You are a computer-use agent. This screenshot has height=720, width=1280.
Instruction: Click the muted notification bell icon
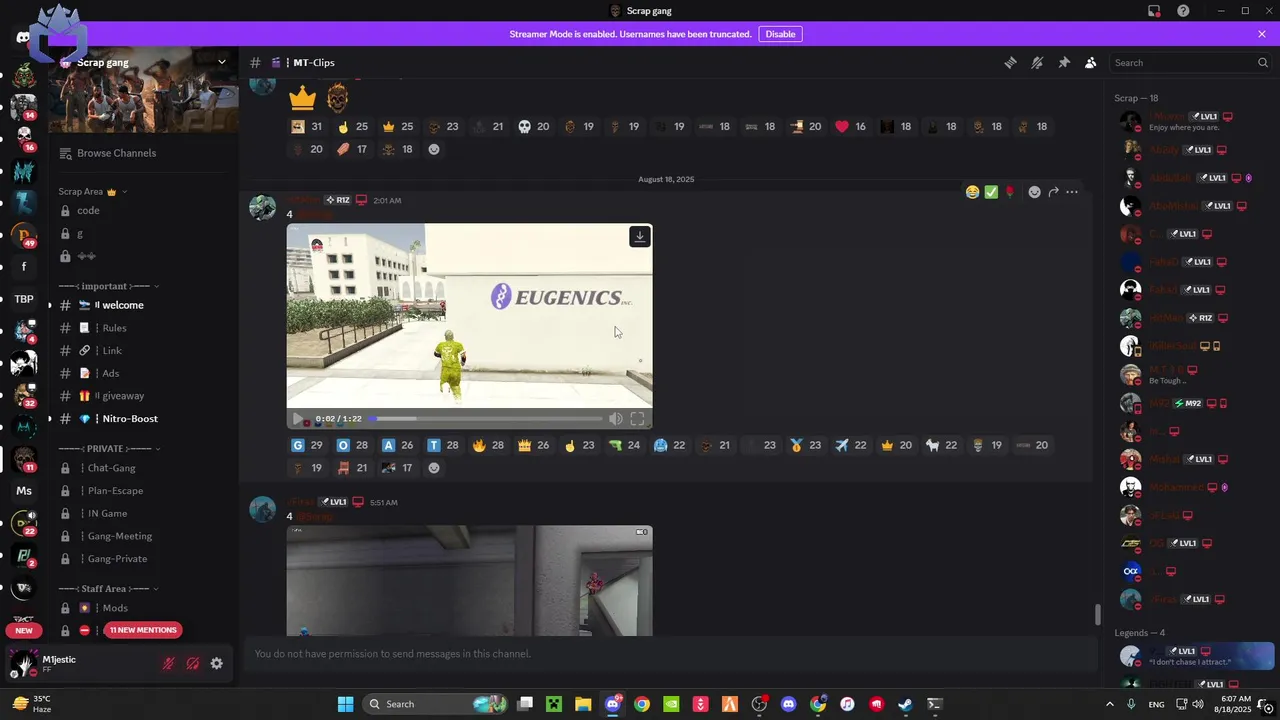pos(1037,62)
